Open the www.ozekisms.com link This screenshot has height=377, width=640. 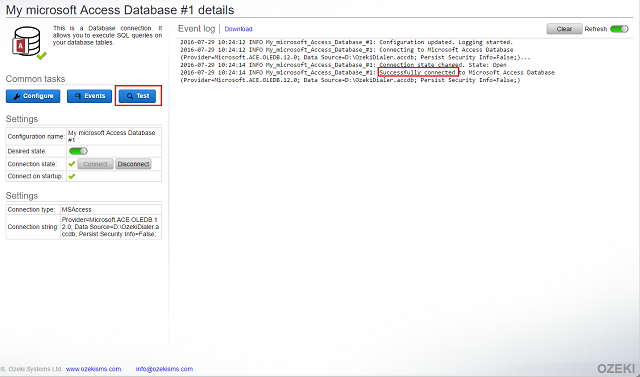tap(93, 369)
